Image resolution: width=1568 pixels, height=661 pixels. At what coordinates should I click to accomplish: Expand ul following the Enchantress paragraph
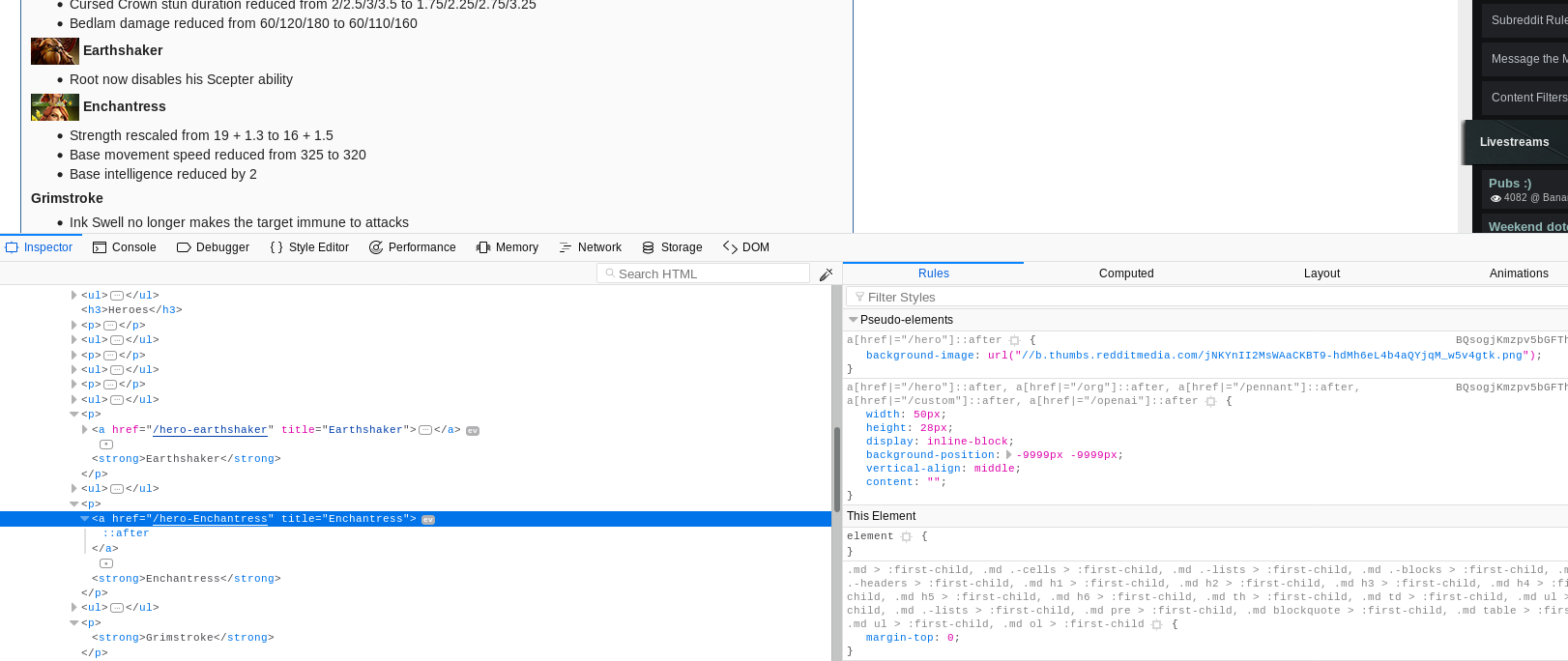74,608
